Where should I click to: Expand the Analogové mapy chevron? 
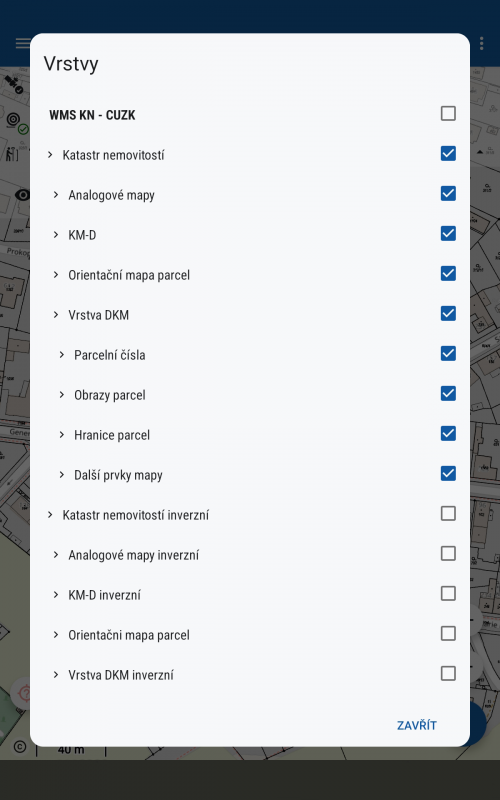coord(56,194)
